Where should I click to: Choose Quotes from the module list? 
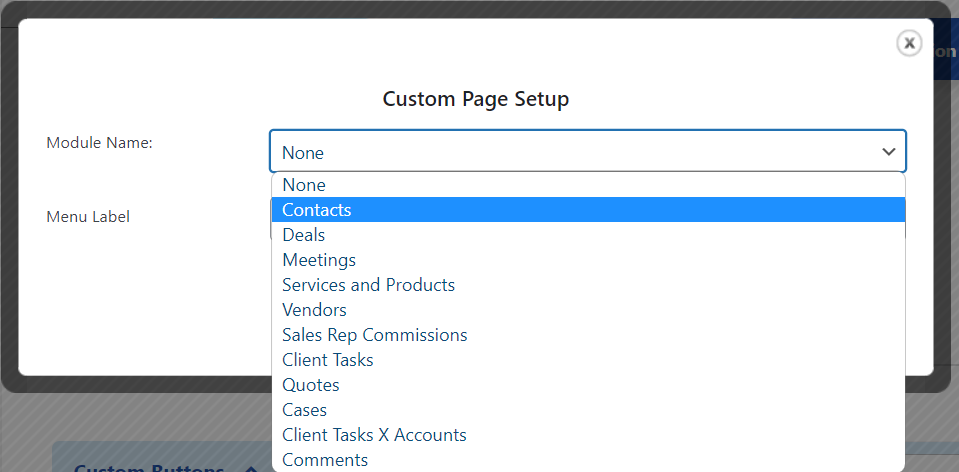coord(588,385)
